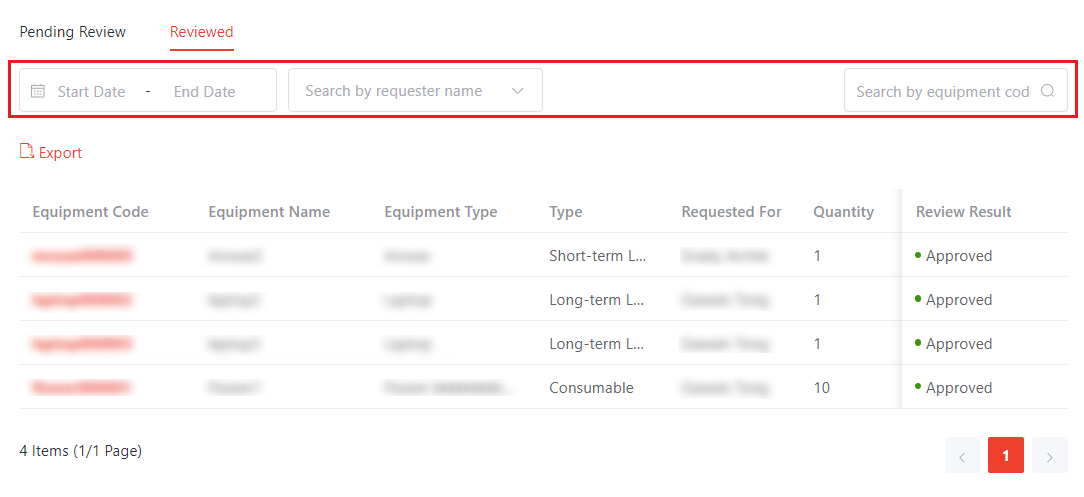The width and height of the screenshot is (1084, 497).
Task: Switch to the Pending Review tab
Action: [72, 32]
